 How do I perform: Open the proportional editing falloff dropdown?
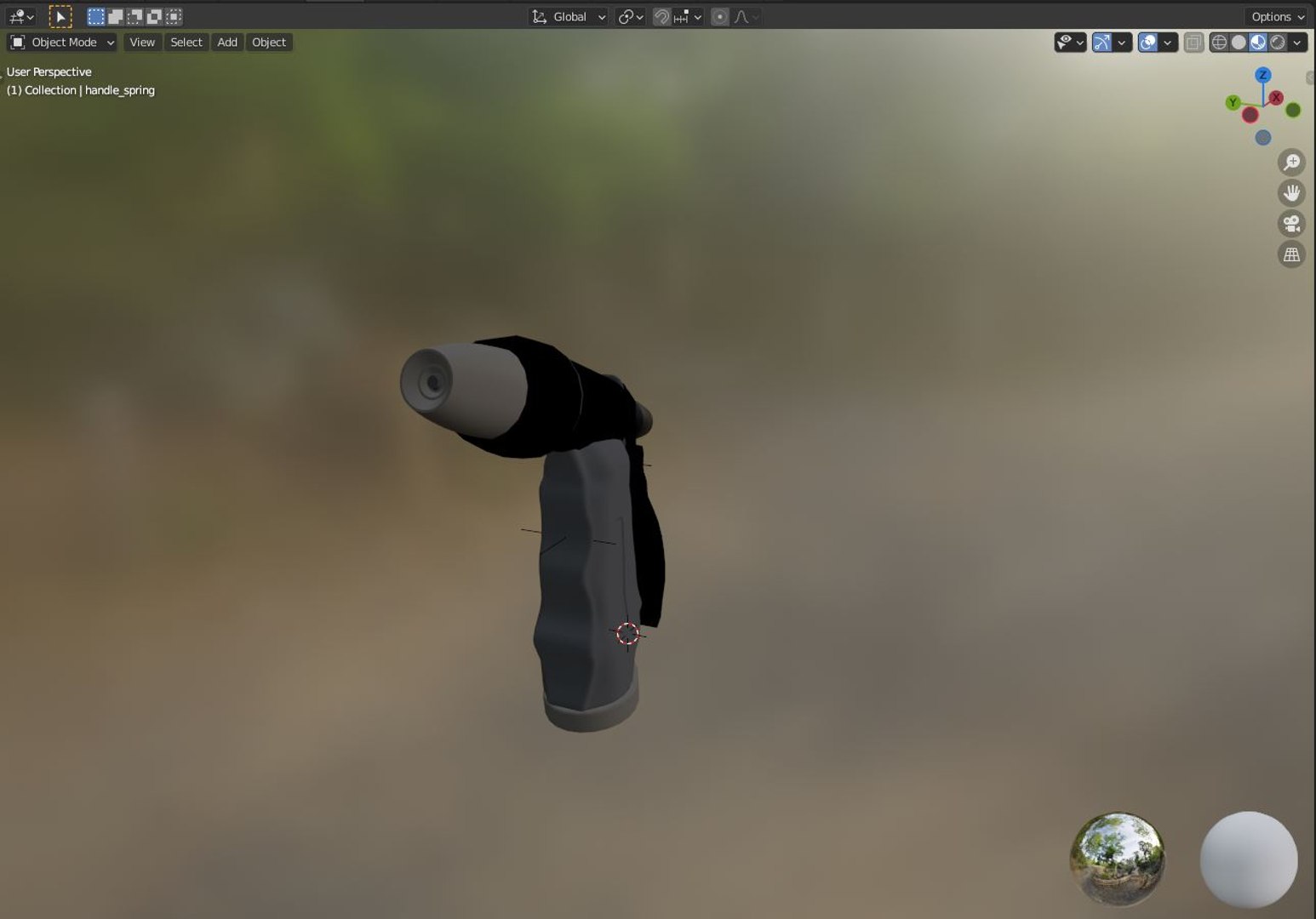[x=746, y=16]
